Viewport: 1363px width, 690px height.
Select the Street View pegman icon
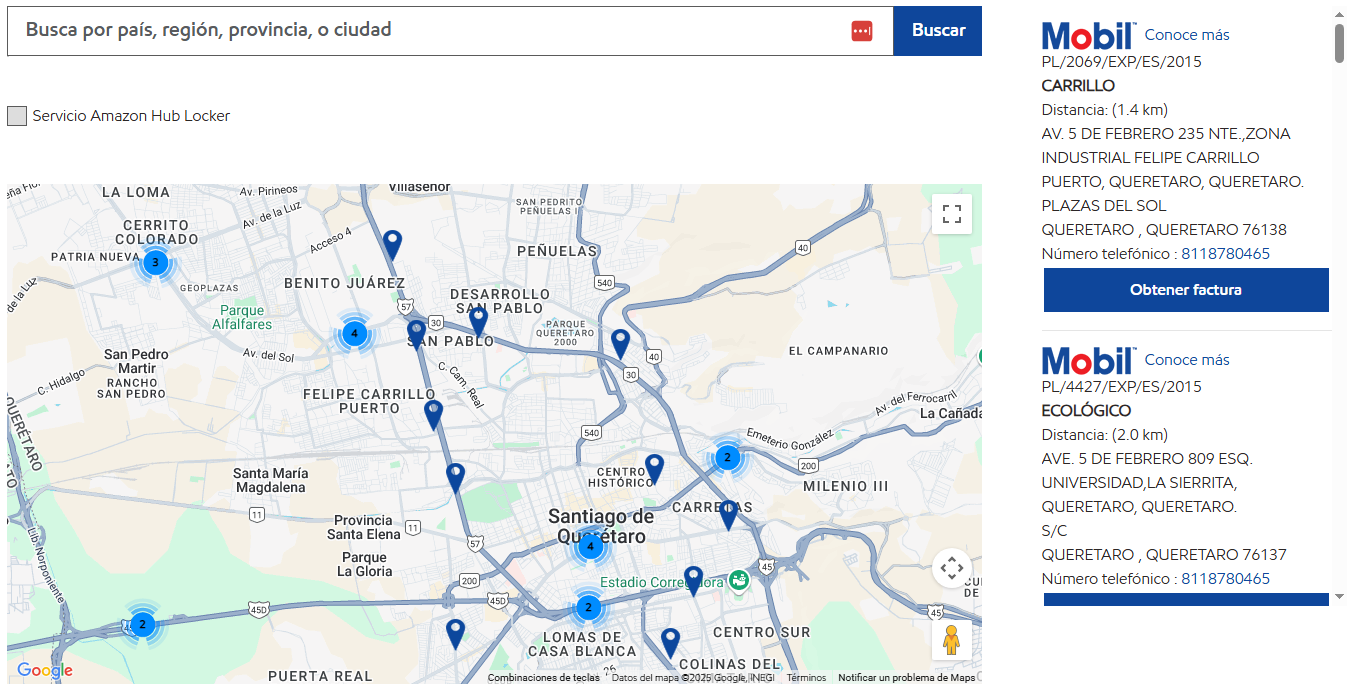[952, 640]
